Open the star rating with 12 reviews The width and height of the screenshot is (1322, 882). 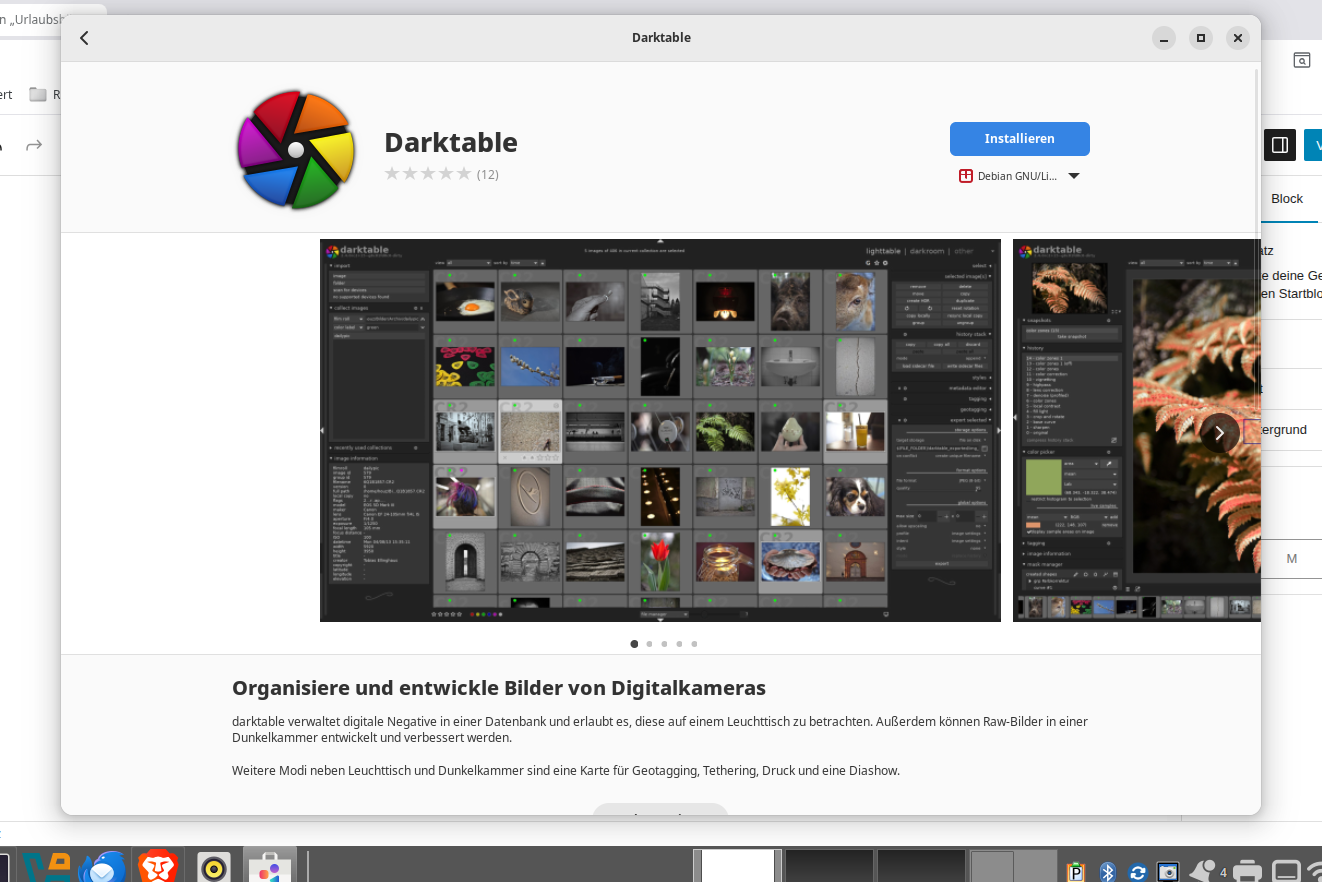pyautogui.click(x=441, y=174)
